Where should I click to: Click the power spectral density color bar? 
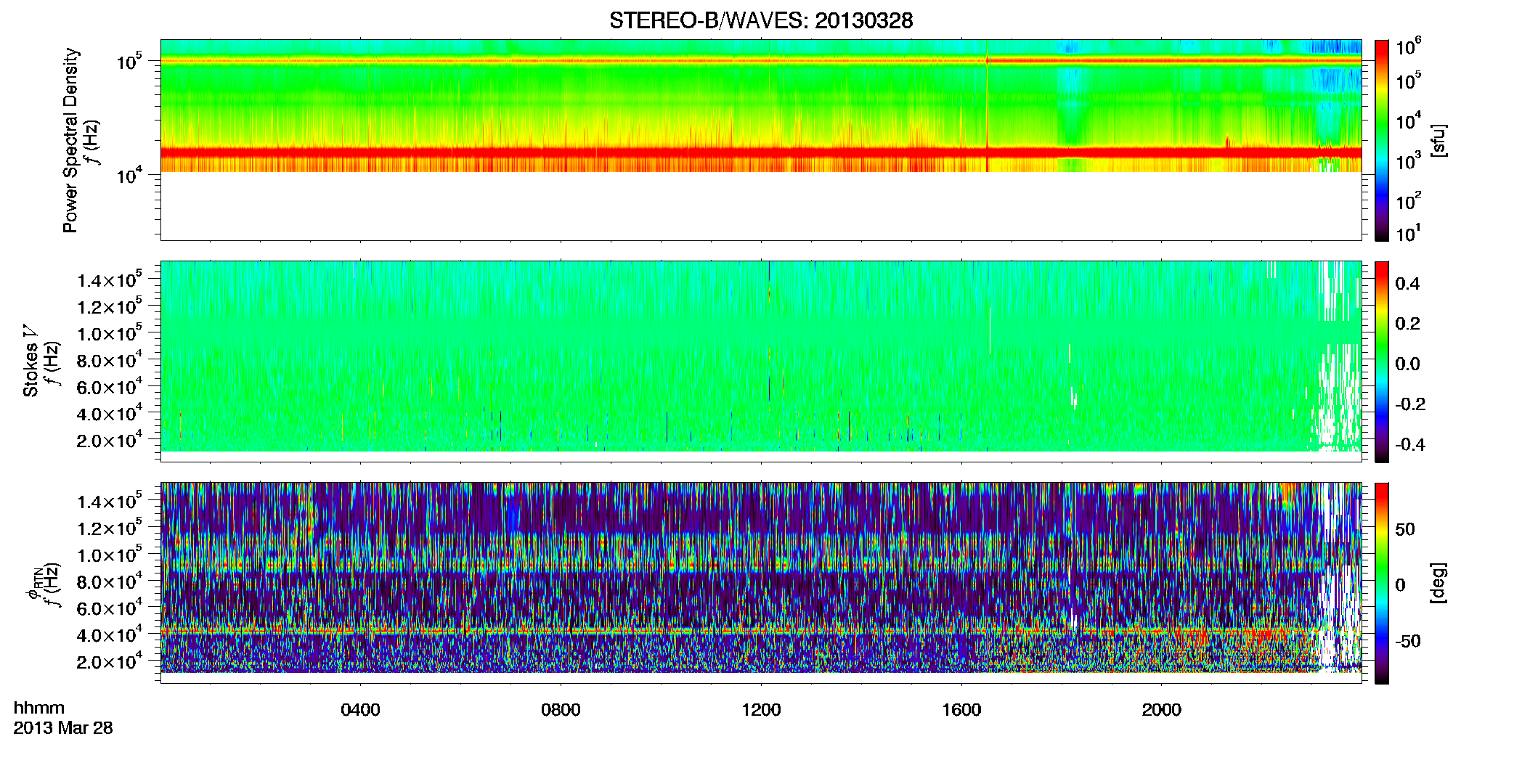pyautogui.click(x=1382, y=140)
